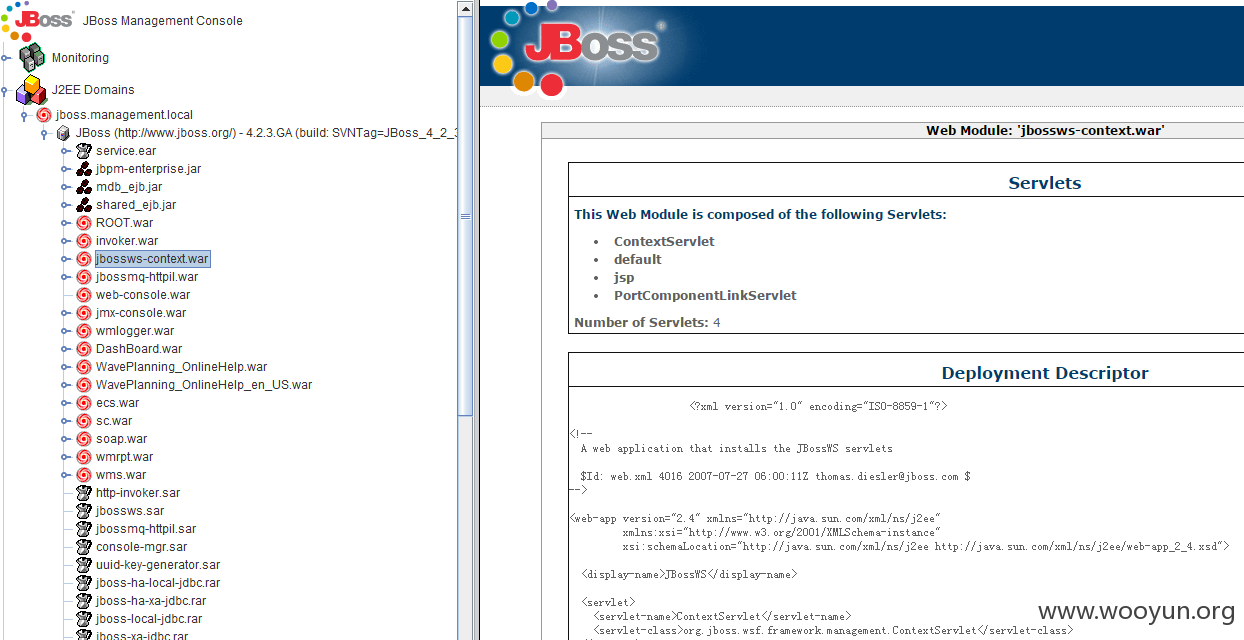
Task: Click the http-invoker.sar service icon
Action: coord(84,493)
